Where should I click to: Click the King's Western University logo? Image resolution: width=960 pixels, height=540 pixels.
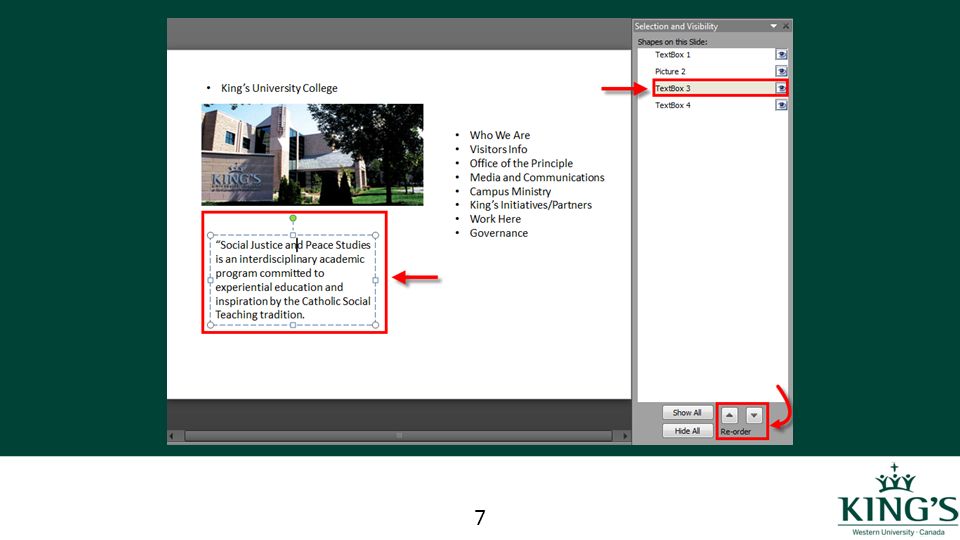(x=898, y=500)
